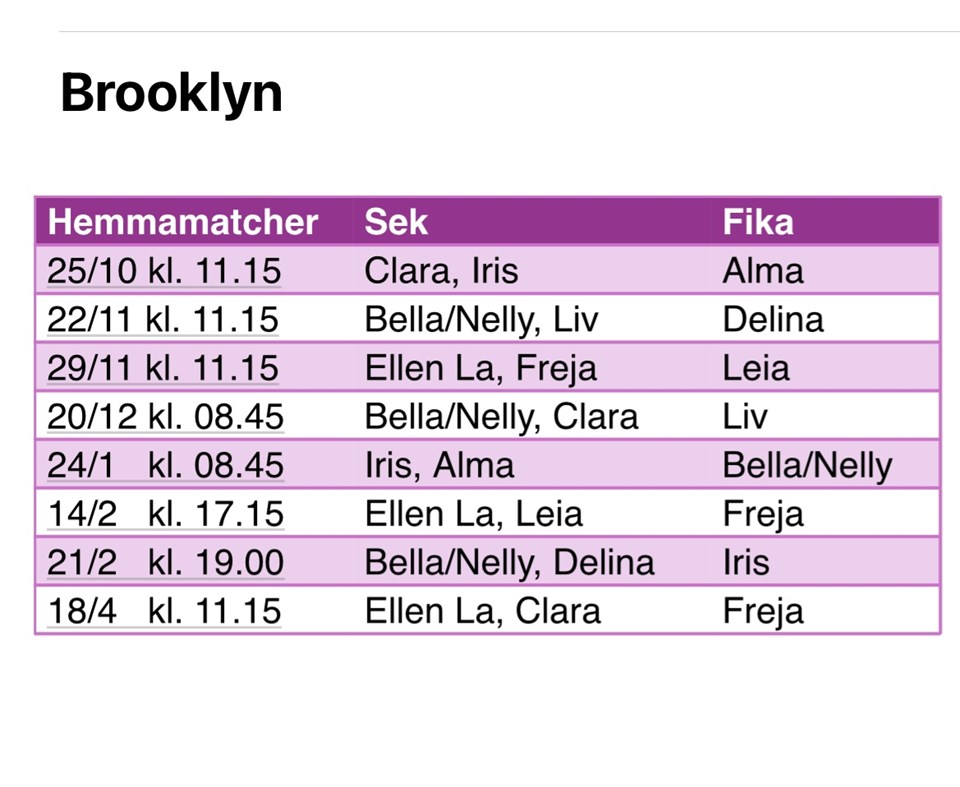The height and width of the screenshot is (787, 960).
Task: Select the "Bella/Nelly, Liv" cell
Action: (x=481, y=319)
